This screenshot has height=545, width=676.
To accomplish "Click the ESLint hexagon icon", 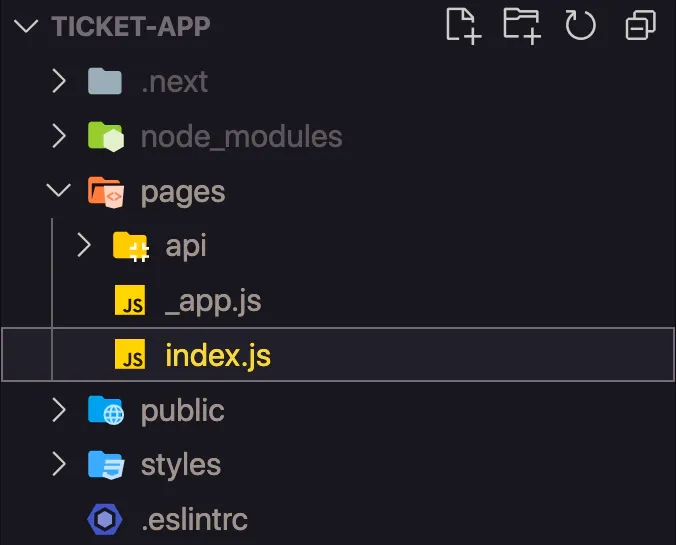I will 105,519.
